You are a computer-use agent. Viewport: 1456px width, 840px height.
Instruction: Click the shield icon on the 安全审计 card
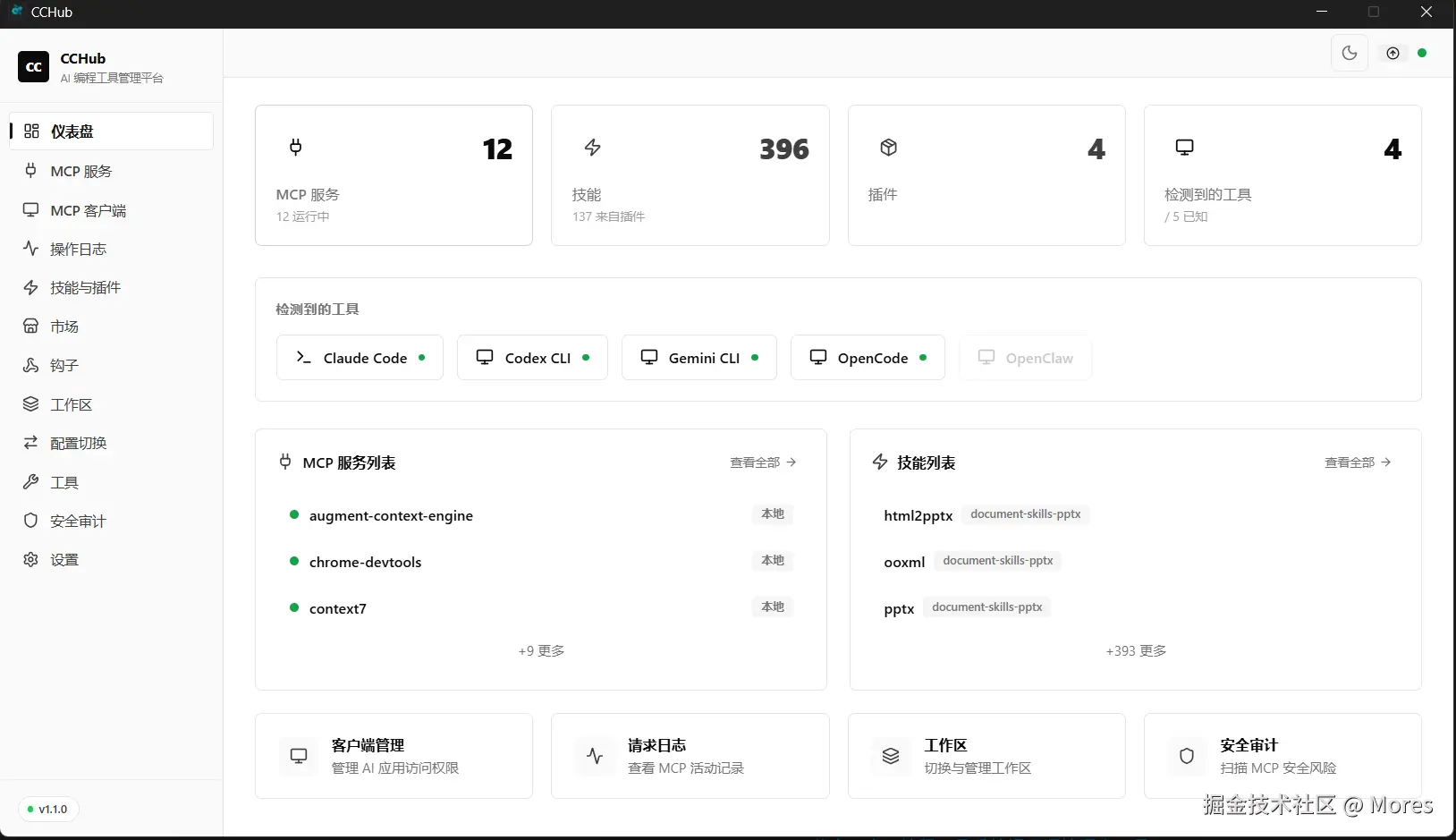(x=1186, y=757)
